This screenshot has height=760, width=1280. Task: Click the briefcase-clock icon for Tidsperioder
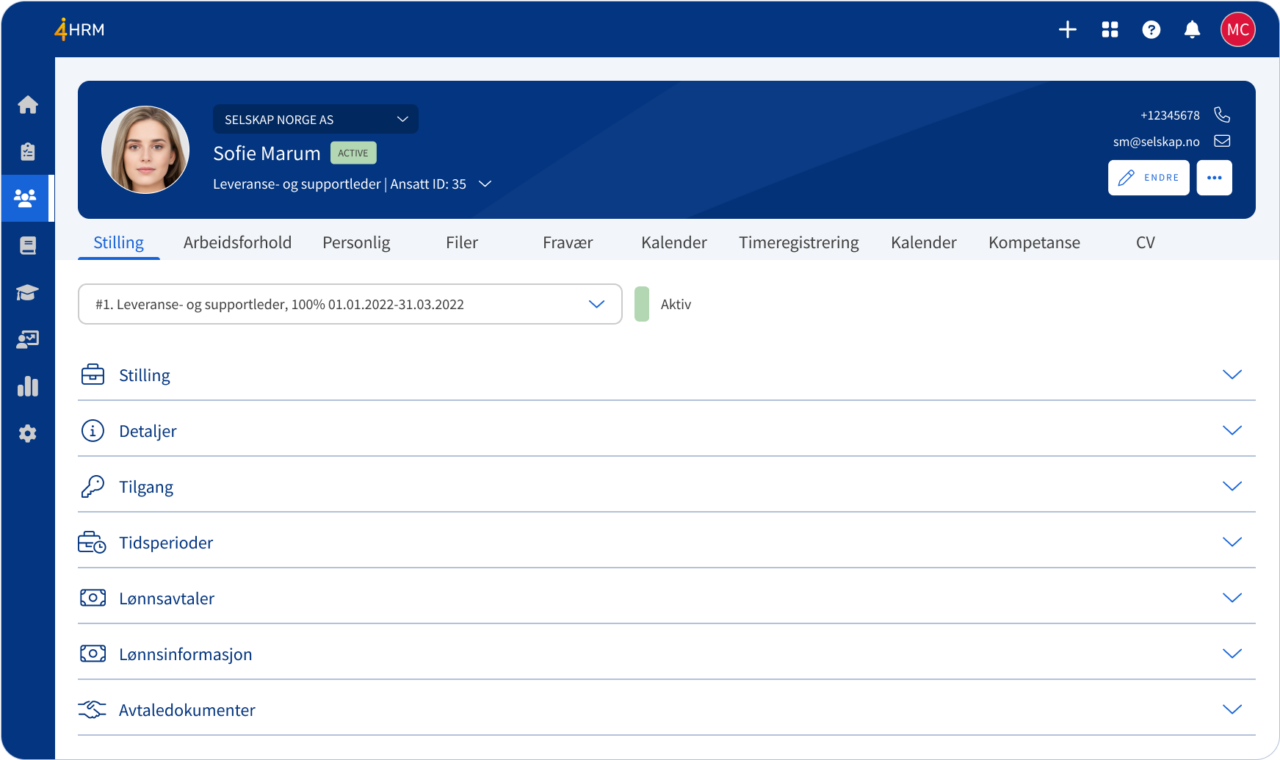(92, 543)
